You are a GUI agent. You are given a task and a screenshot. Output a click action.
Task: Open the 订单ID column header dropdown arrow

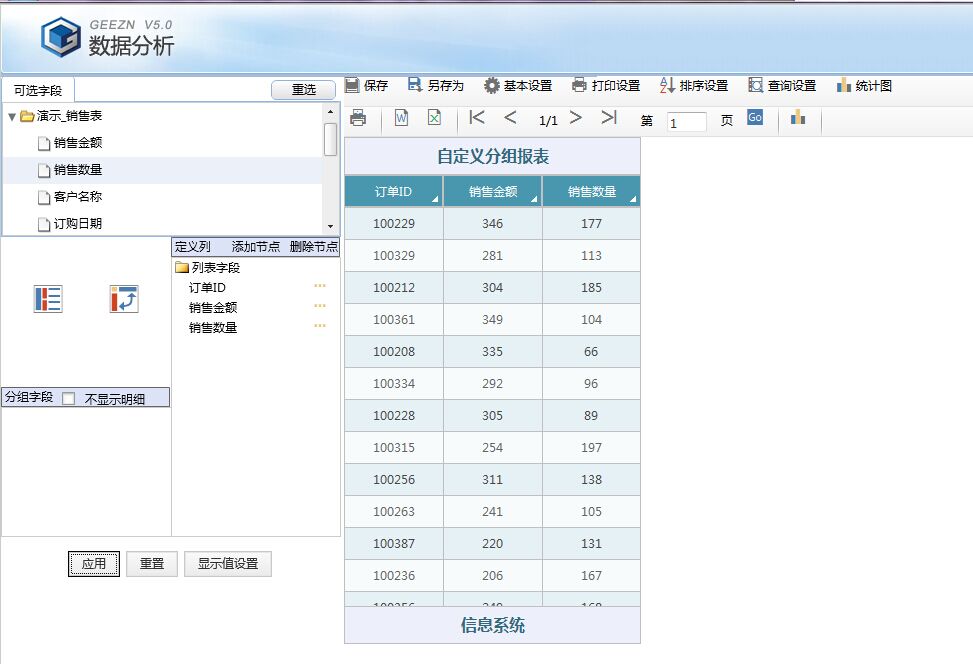coord(435,199)
